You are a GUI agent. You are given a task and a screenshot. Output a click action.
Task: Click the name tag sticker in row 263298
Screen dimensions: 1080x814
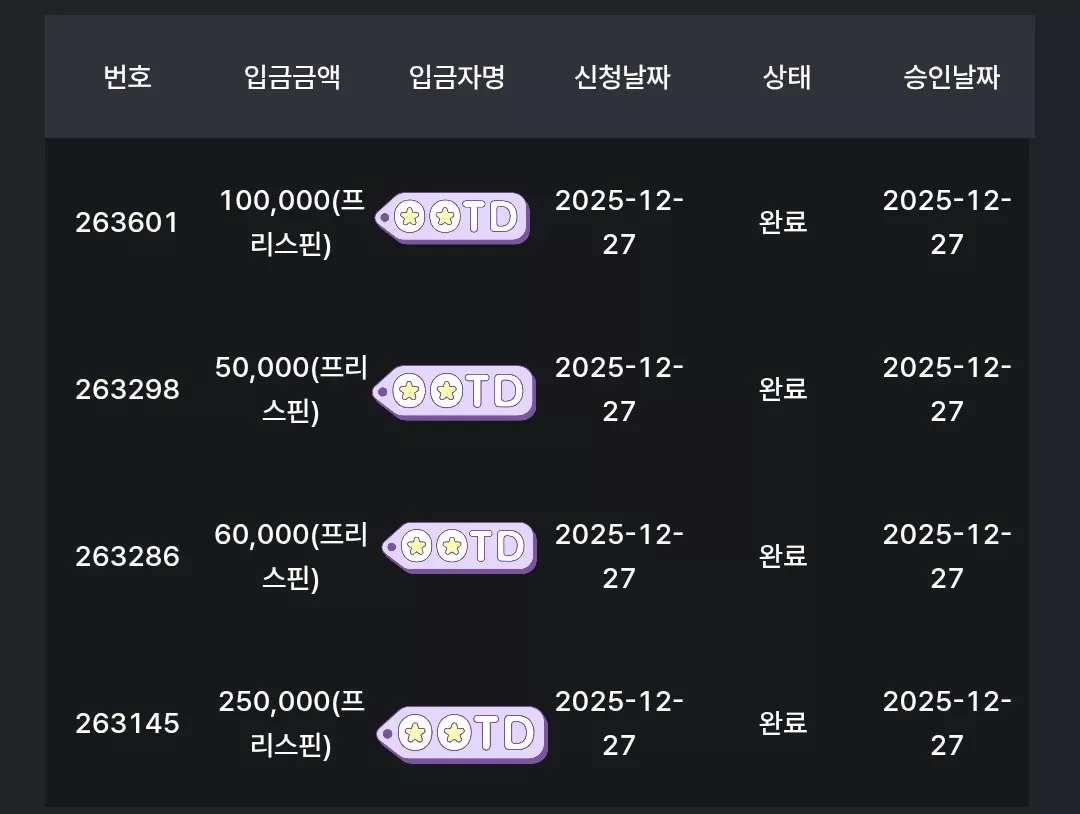click(x=455, y=392)
